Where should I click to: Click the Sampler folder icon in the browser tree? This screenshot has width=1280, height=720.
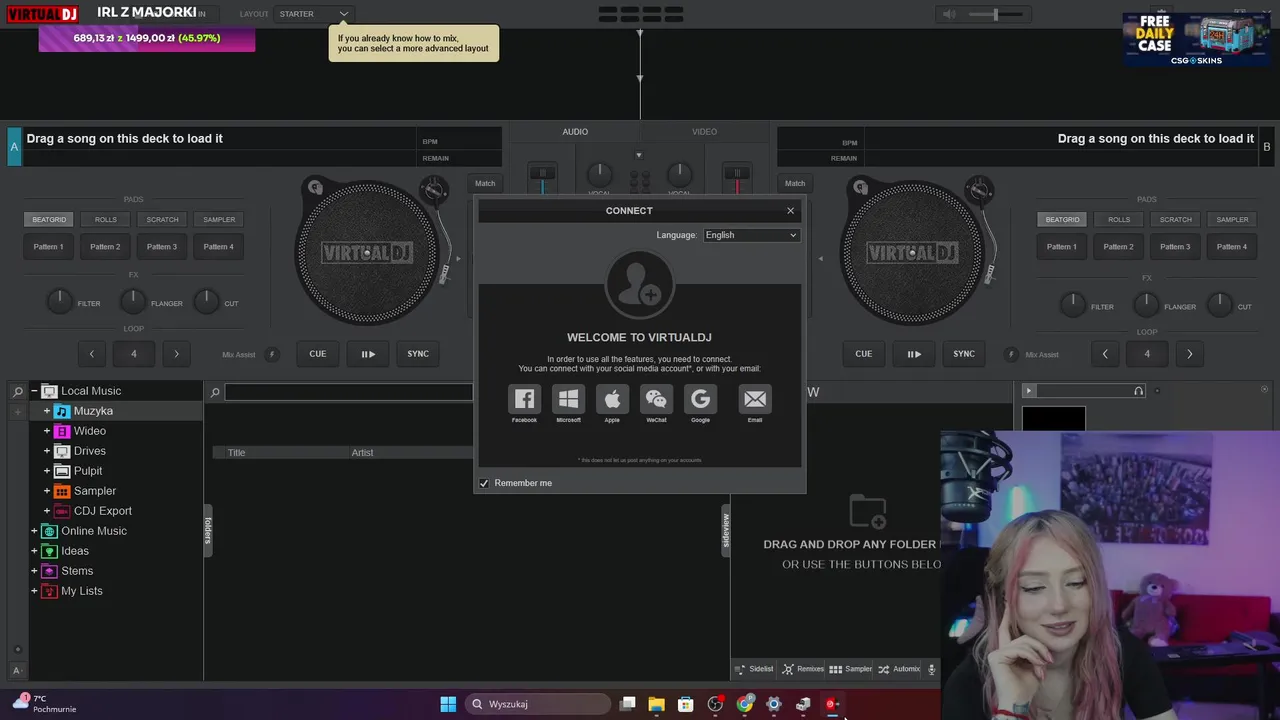point(62,491)
